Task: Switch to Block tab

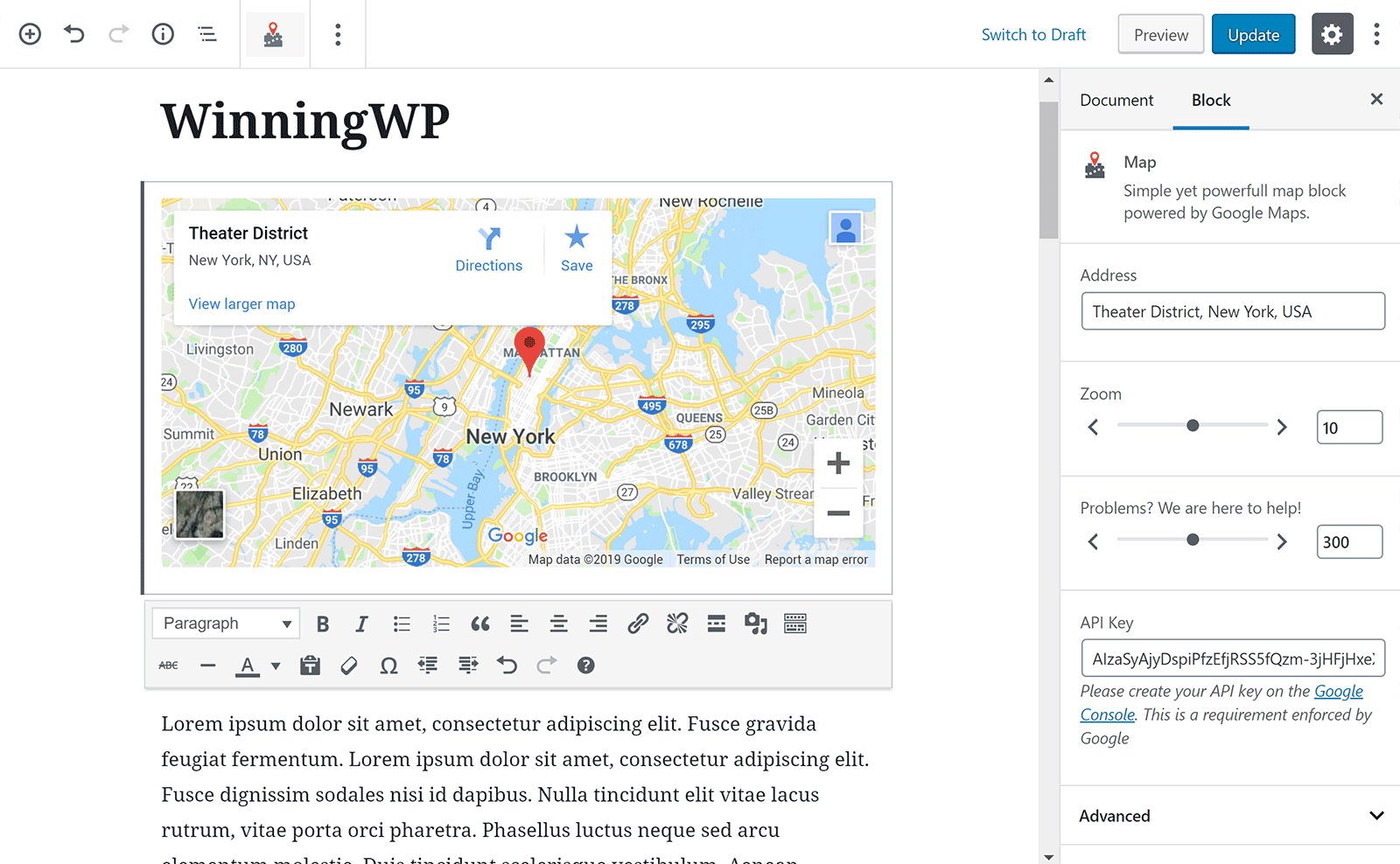Action: 1211,100
